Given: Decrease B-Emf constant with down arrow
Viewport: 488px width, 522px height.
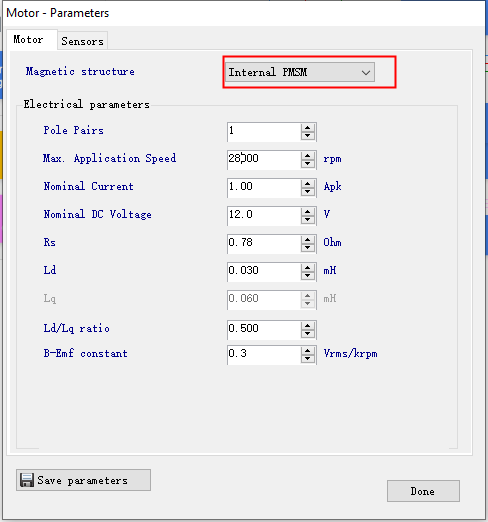Looking at the screenshot, I should tap(308, 359).
